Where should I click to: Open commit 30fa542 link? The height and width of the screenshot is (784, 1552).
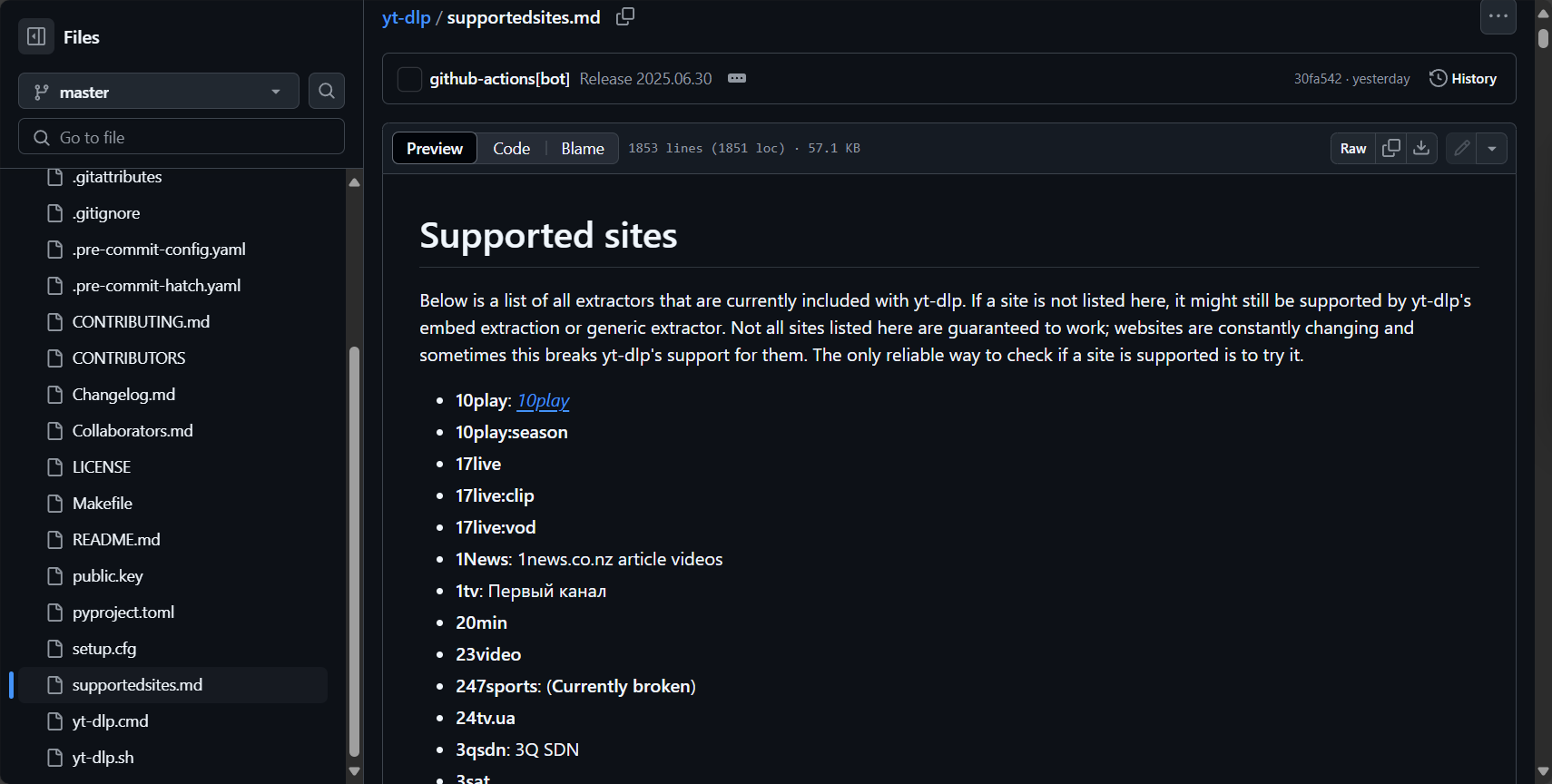coord(1317,79)
